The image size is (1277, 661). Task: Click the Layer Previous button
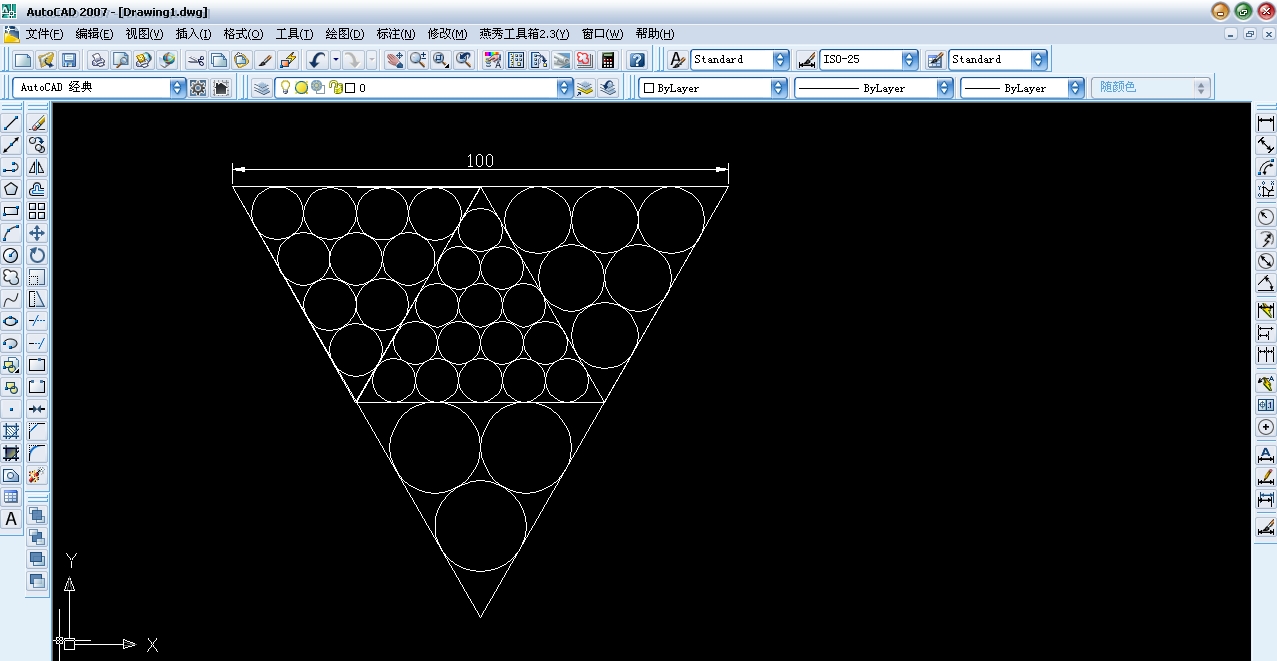[609, 88]
